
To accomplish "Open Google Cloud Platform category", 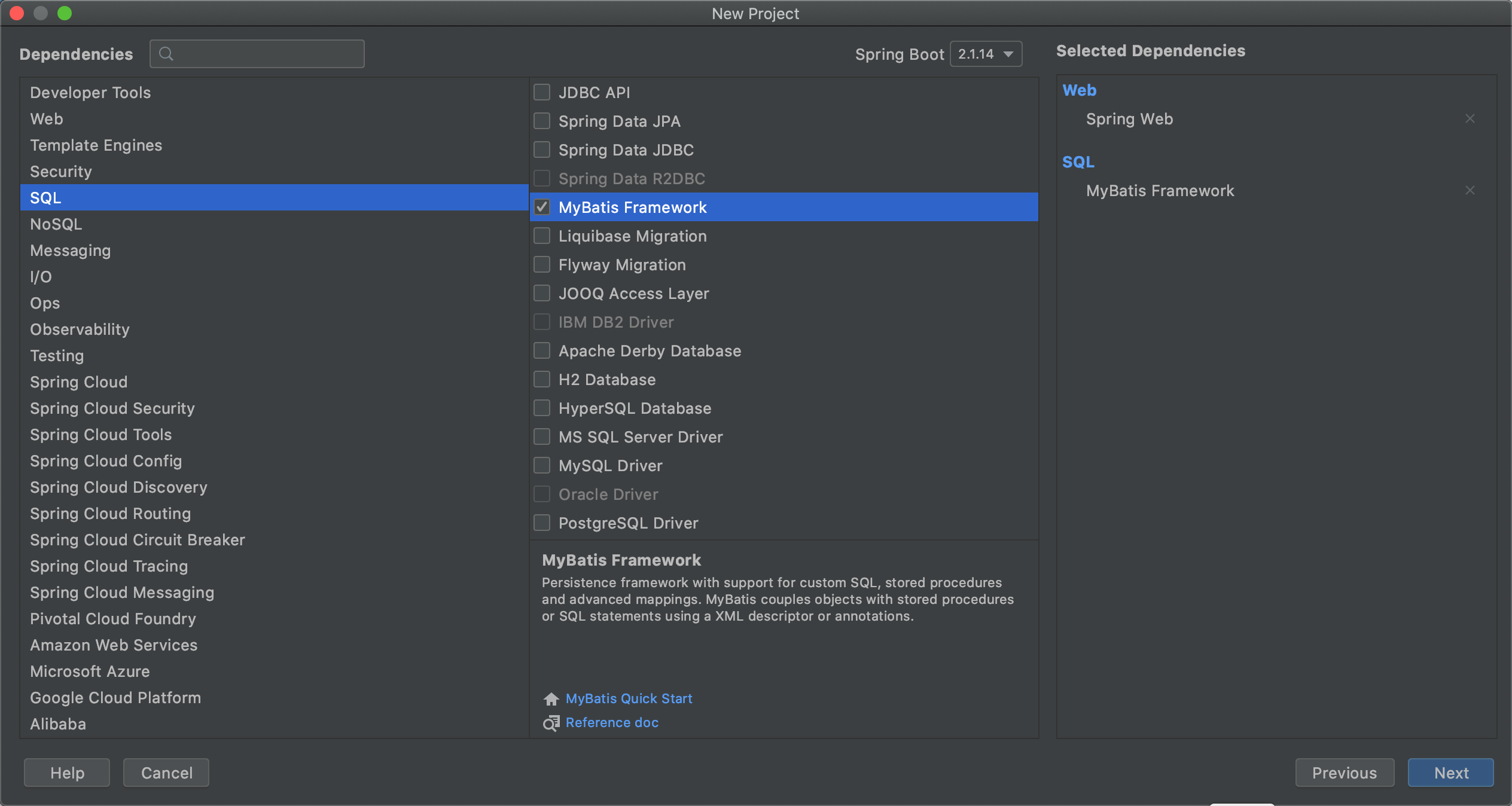I will pyautogui.click(x=275, y=698).
